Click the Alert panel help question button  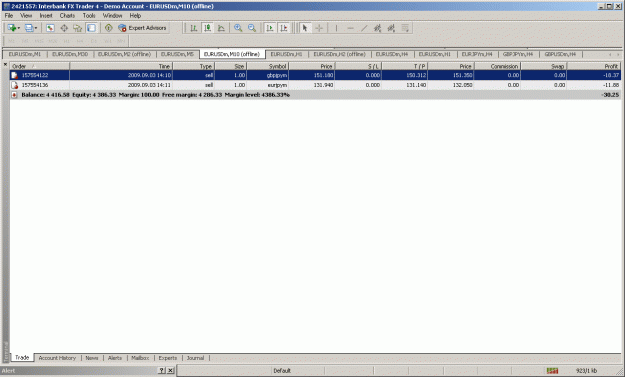161,371
